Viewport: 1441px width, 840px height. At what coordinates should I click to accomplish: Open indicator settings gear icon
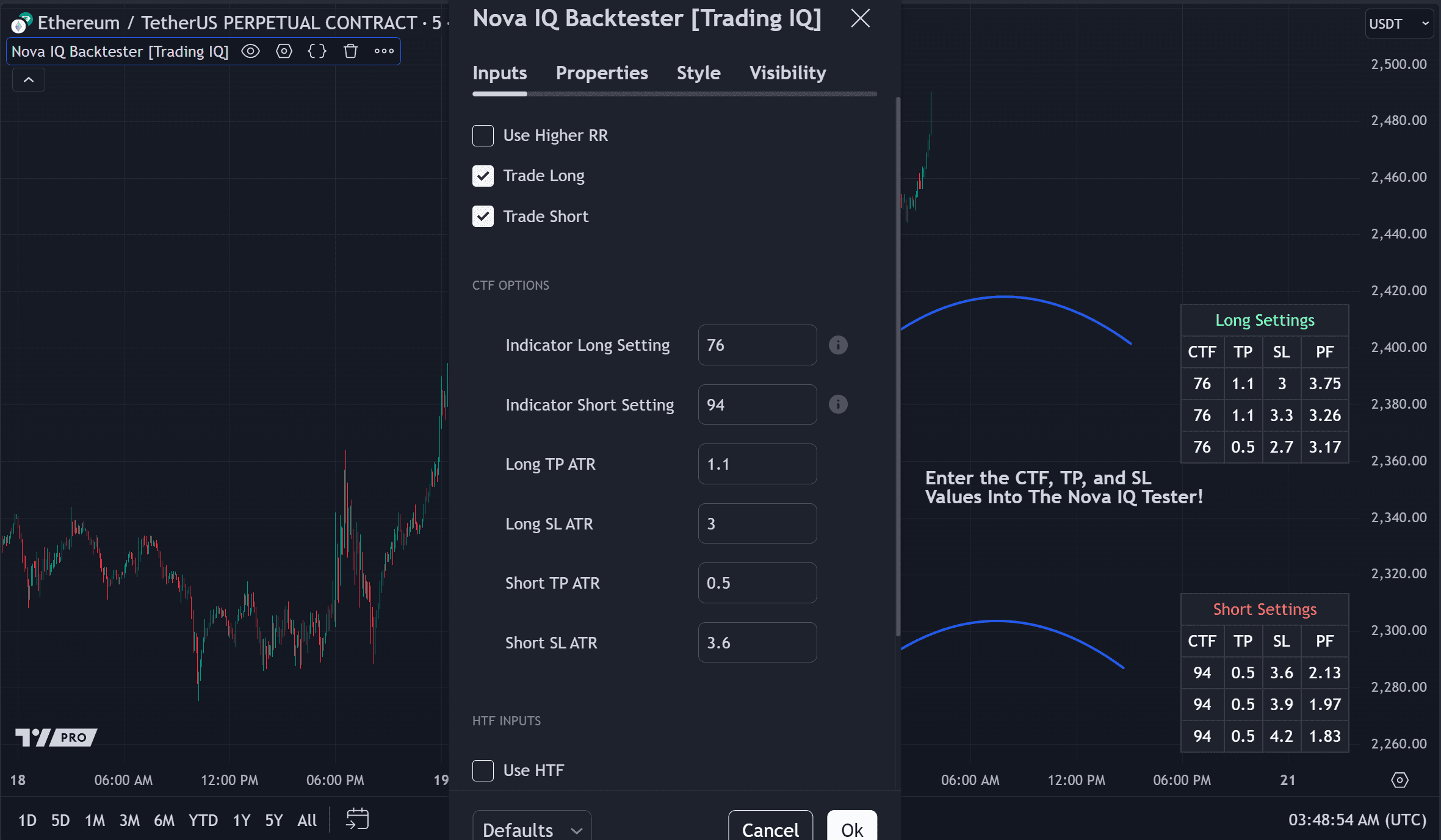(284, 51)
